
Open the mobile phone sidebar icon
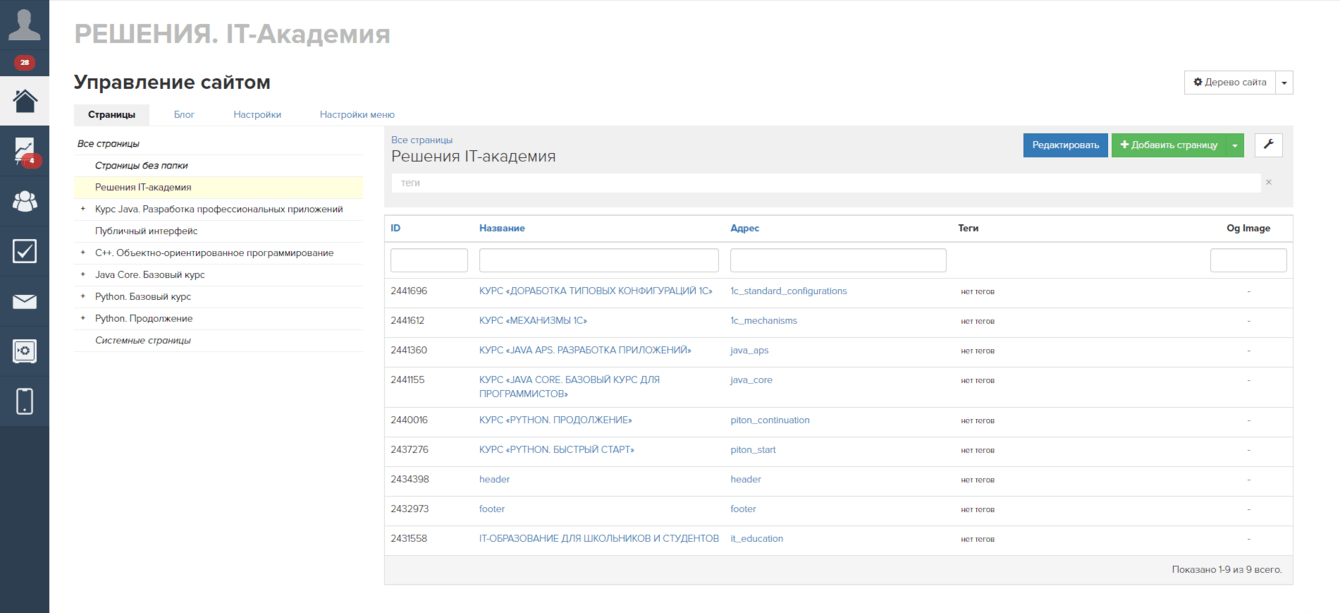click(24, 401)
